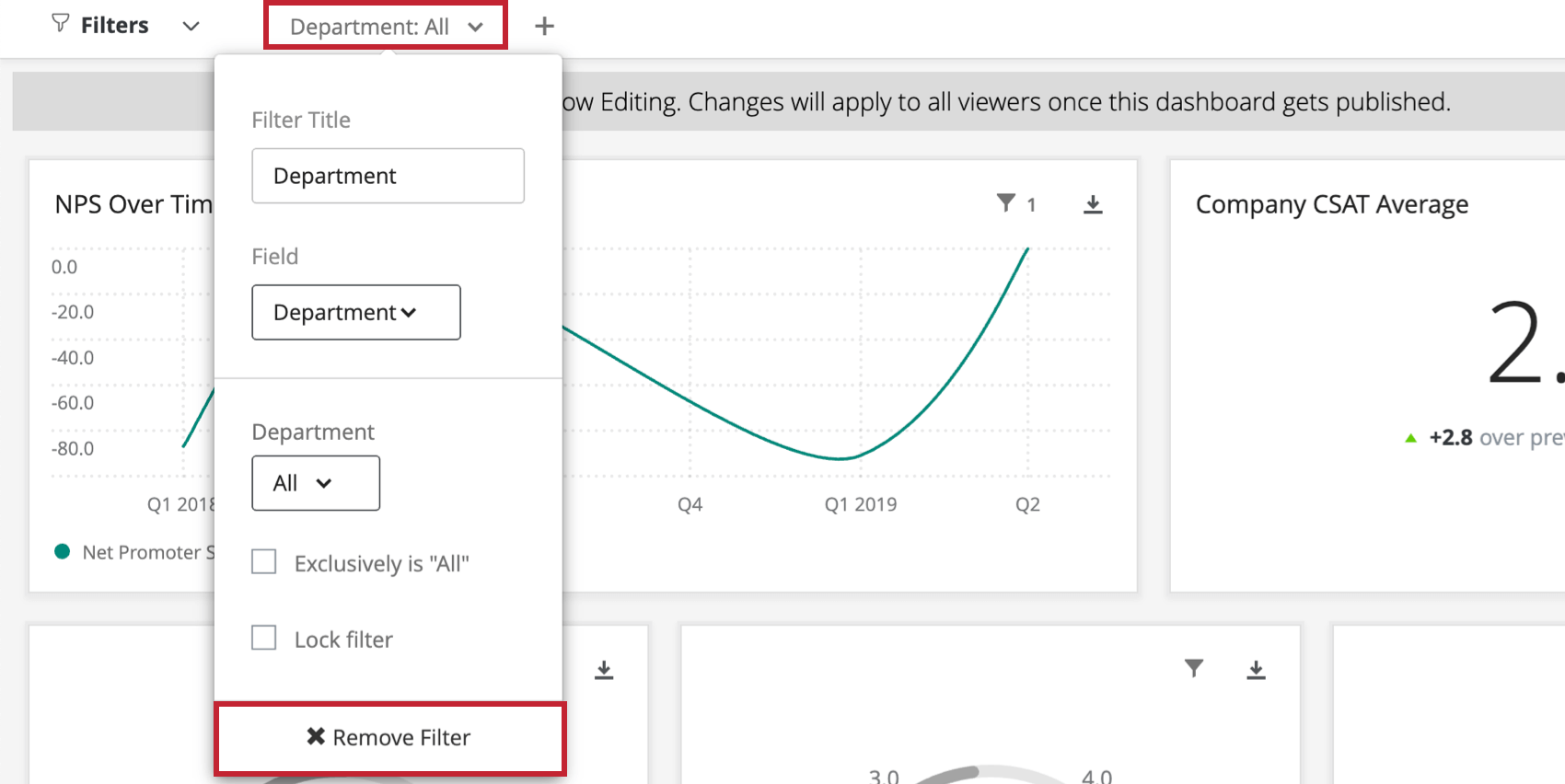Download the bottom gauge chart

[1256, 670]
